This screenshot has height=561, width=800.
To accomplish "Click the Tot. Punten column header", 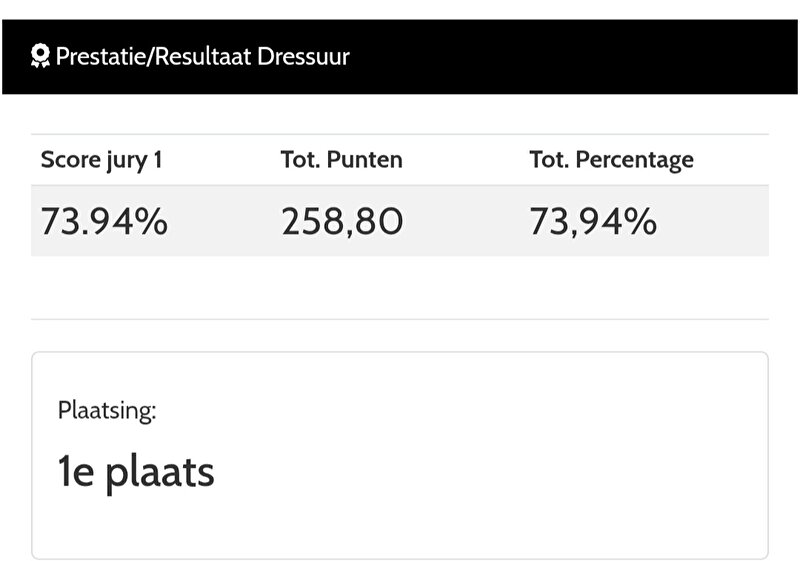I will [x=341, y=160].
